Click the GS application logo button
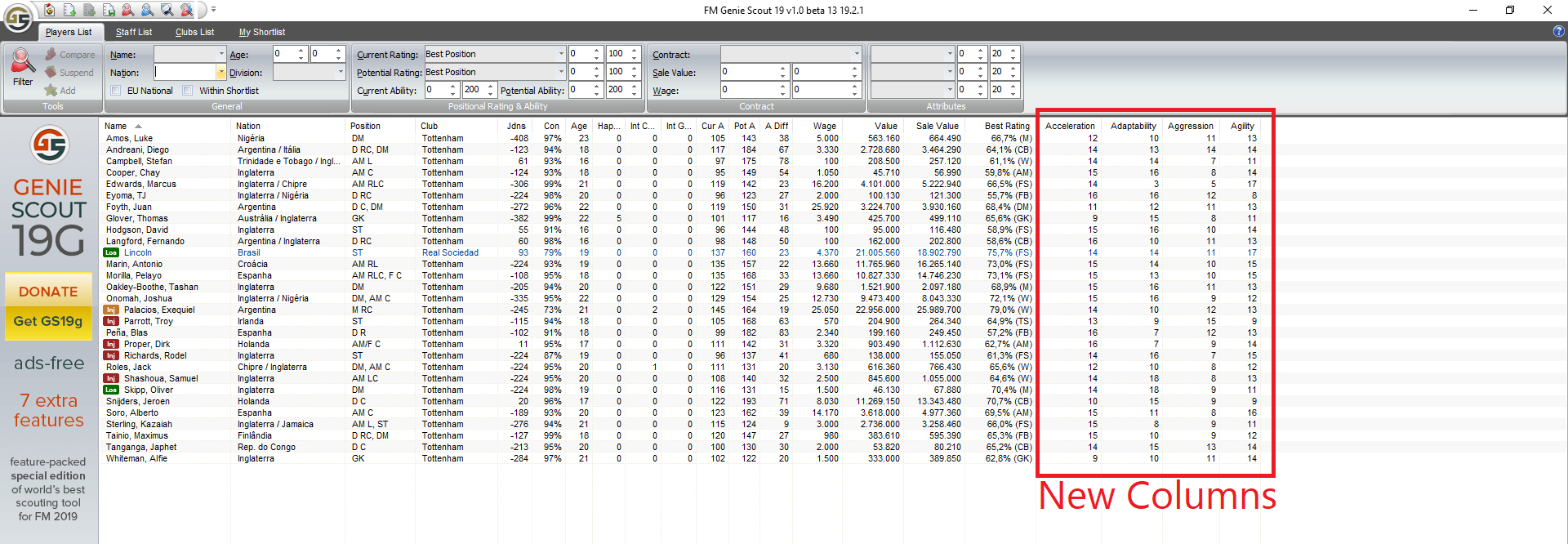The width and height of the screenshot is (1568, 544). pos(18,17)
